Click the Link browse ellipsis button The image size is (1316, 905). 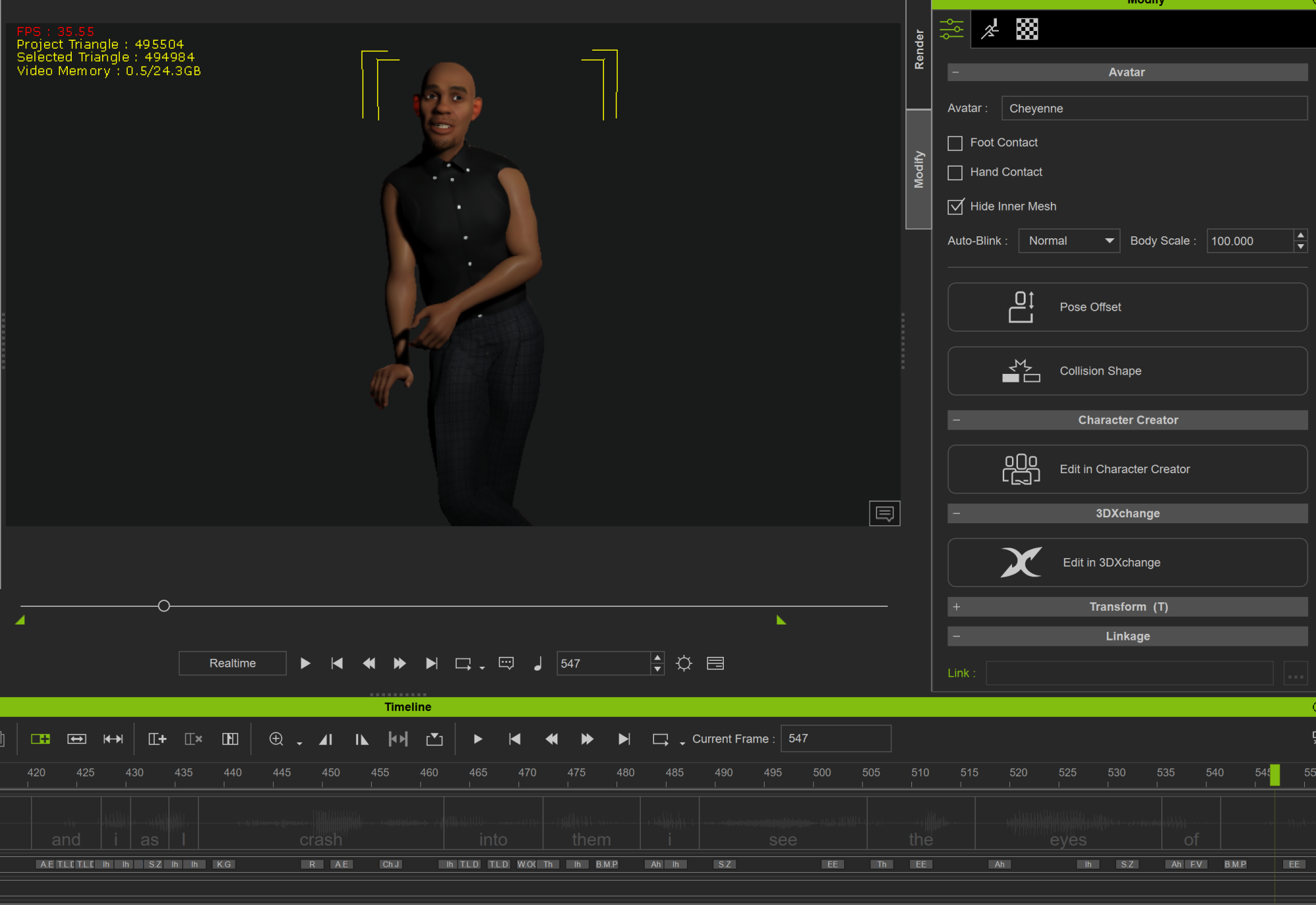coord(1295,673)
